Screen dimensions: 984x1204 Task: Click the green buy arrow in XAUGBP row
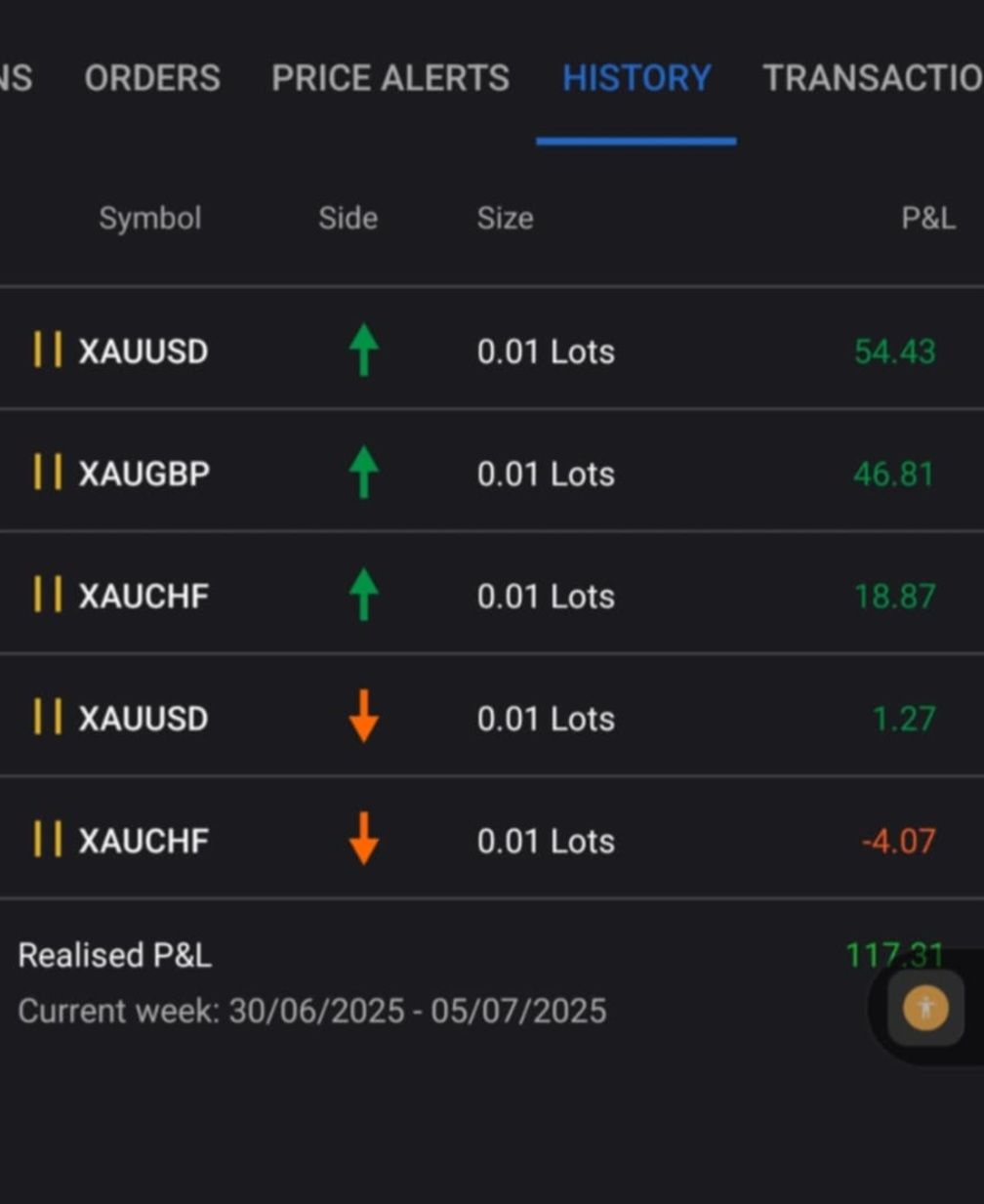[363, 472]
